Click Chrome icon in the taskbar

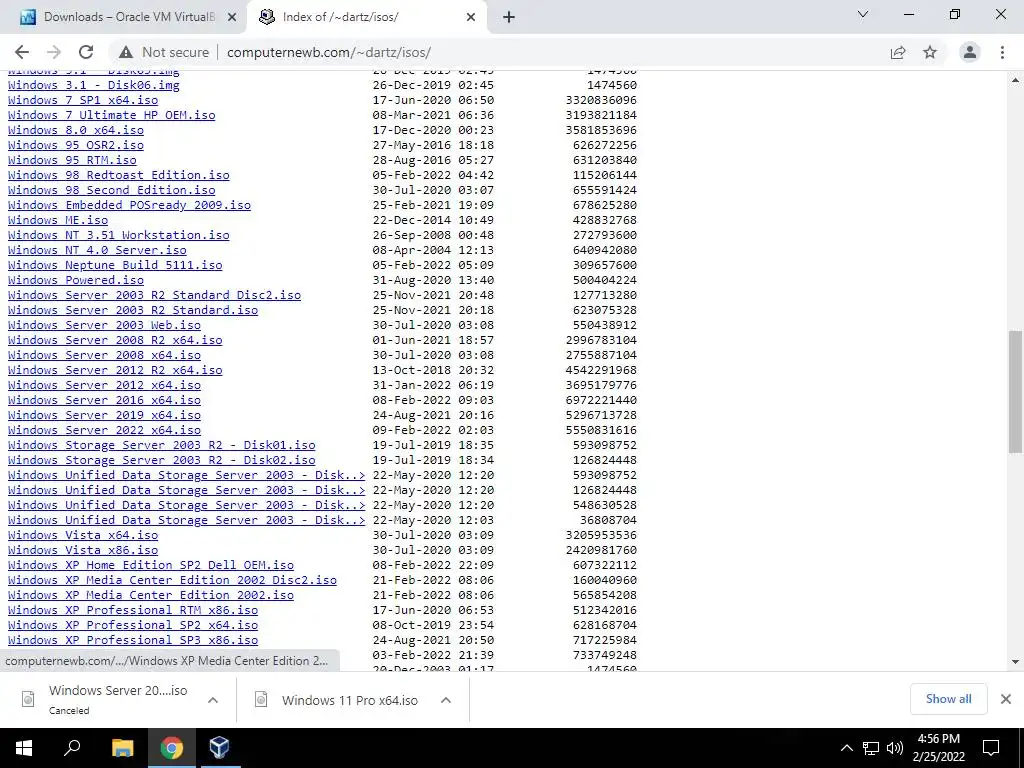tap(171, 748)
